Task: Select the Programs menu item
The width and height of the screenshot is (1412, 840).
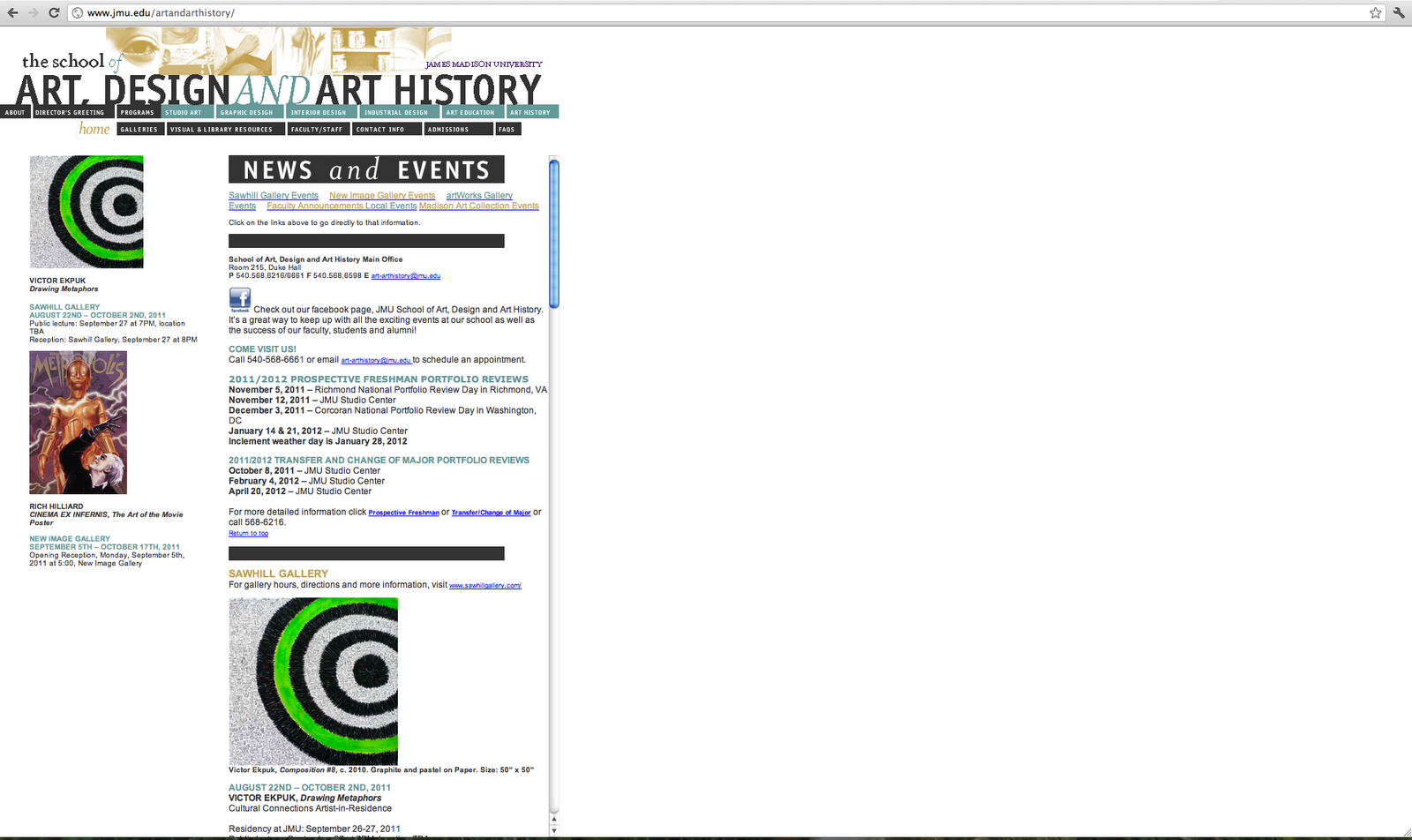Action: (137, 112)
